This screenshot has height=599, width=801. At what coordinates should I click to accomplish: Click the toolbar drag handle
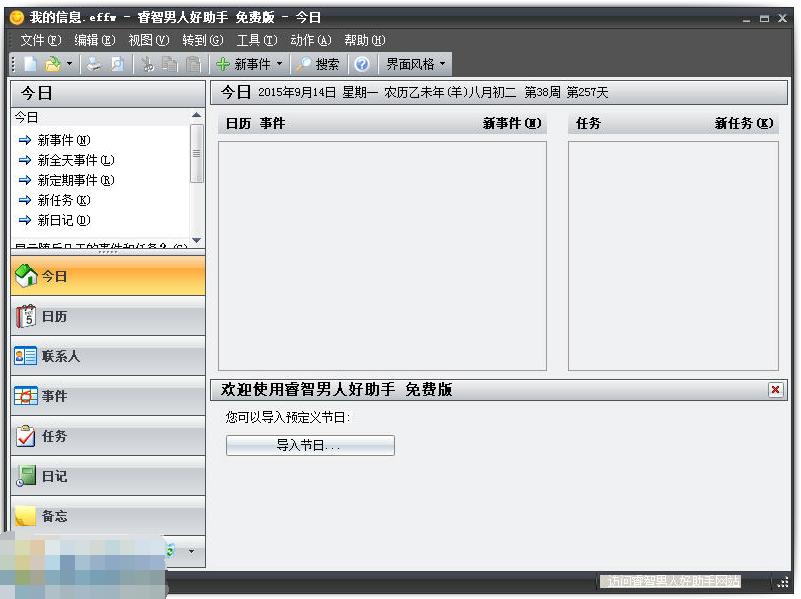coord(14,64)
